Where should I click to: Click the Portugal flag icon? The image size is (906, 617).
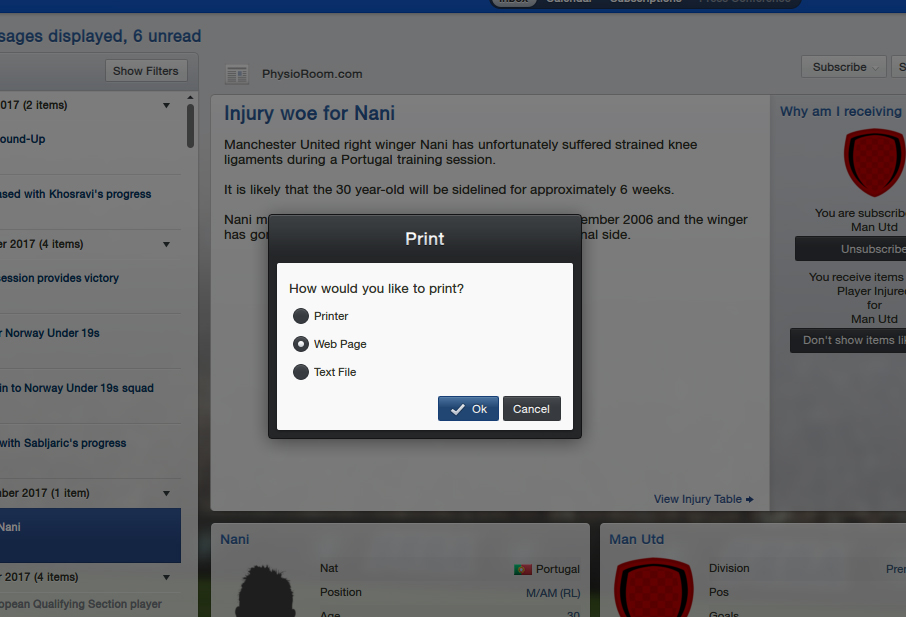pyautogui.click(x=523, y=570)
